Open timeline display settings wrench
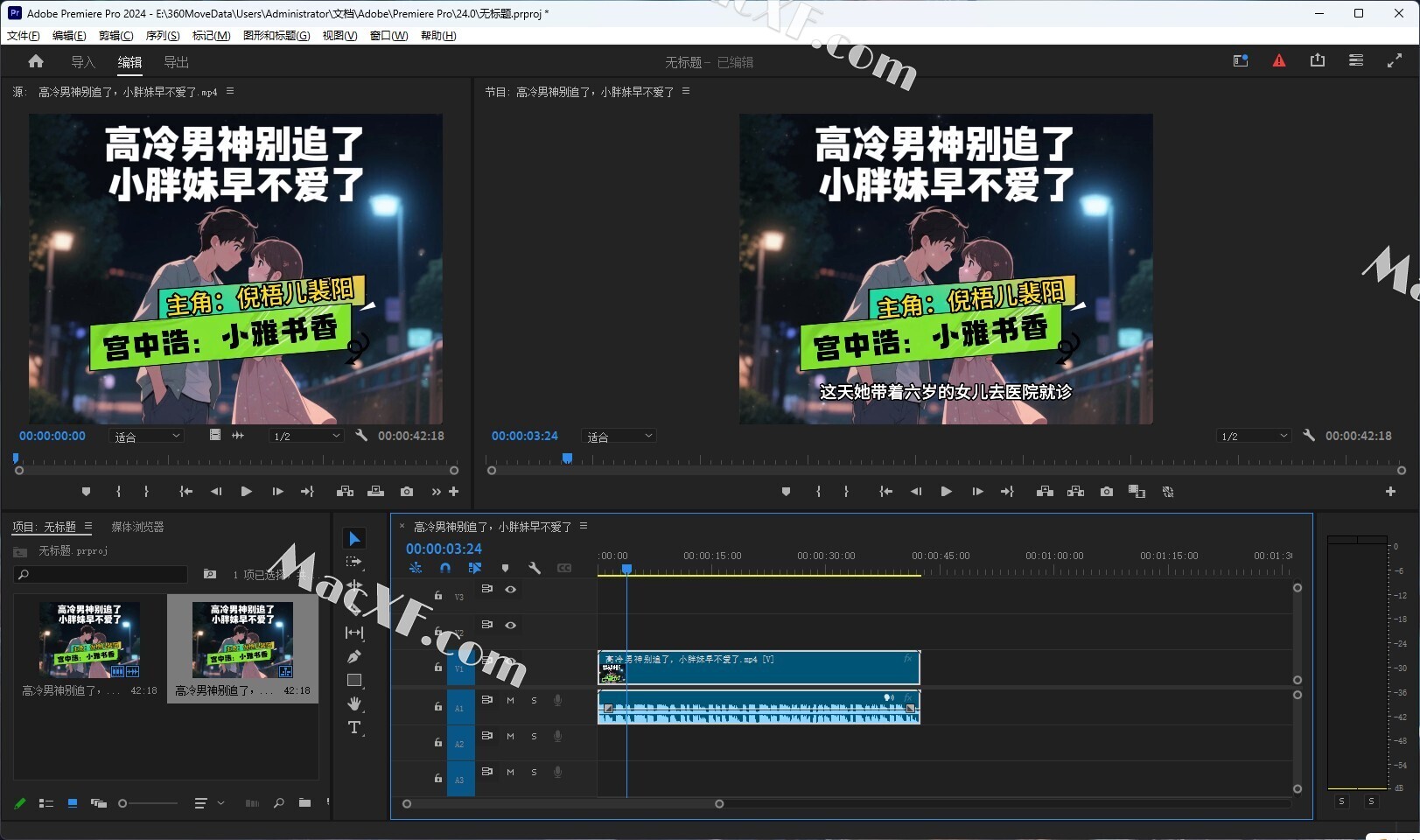 tap(535, 568)
